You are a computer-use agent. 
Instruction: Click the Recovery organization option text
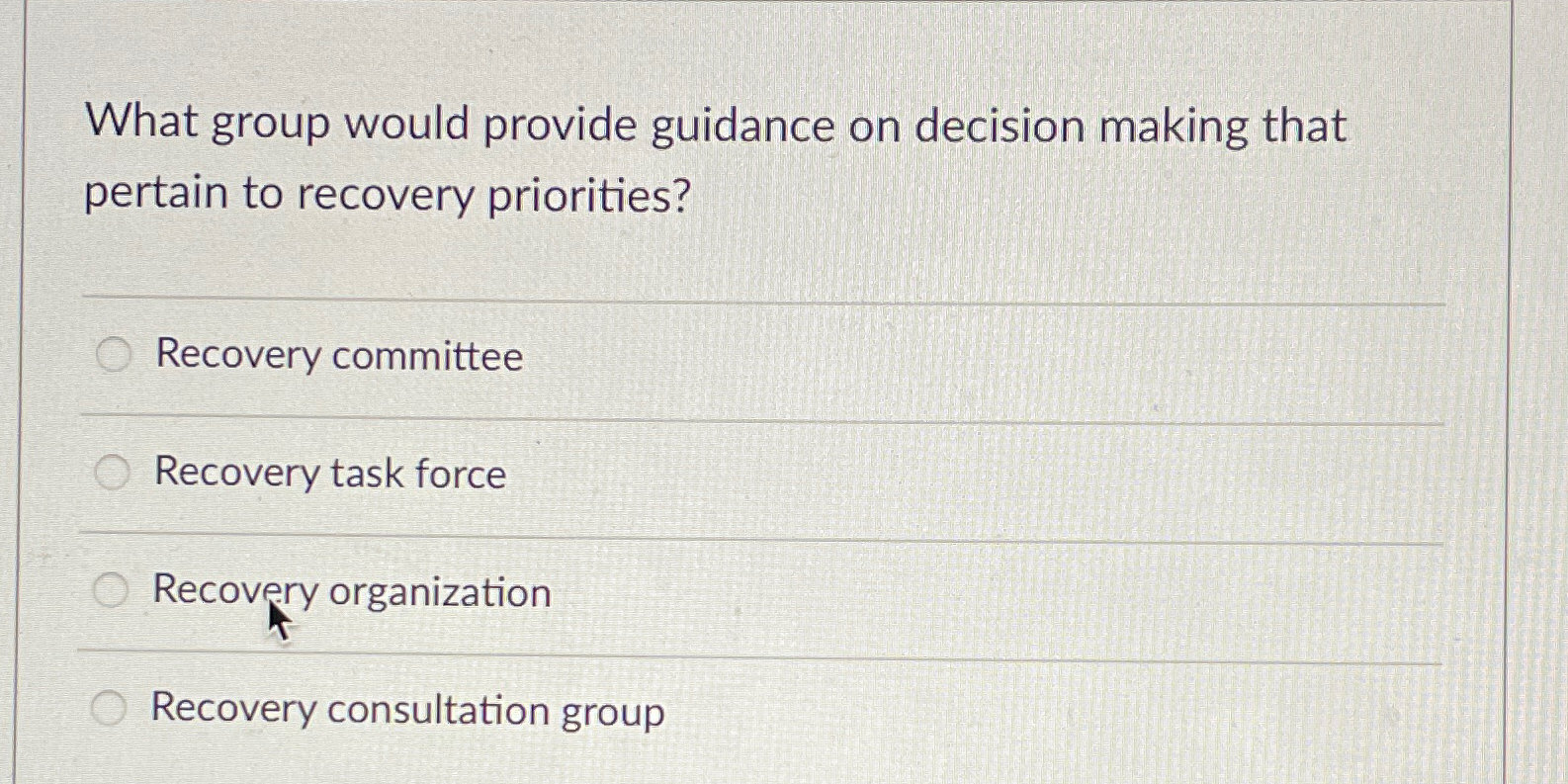pyautogui.click(x=351, y=591)
